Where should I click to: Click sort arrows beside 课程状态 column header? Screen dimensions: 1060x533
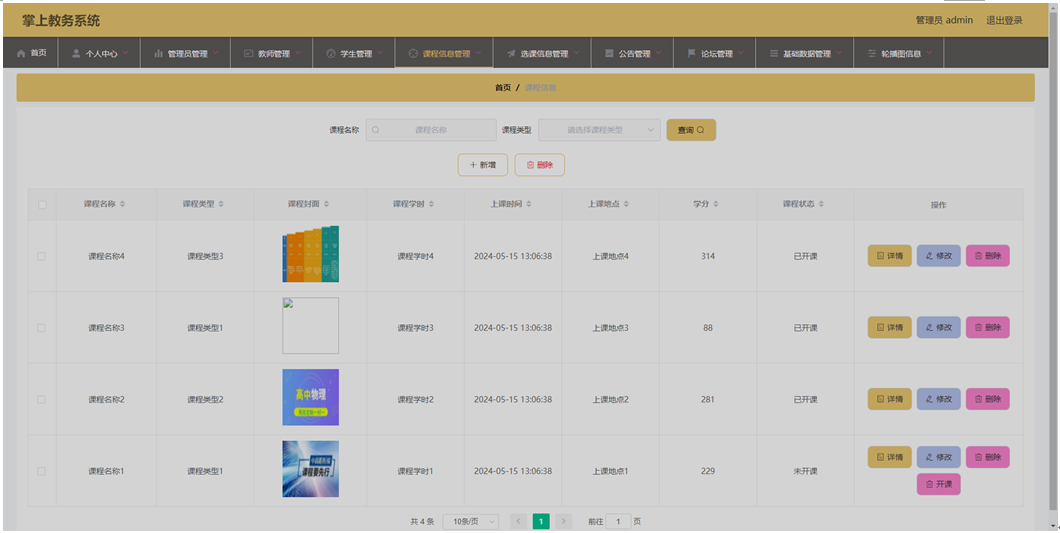[822, 204]
